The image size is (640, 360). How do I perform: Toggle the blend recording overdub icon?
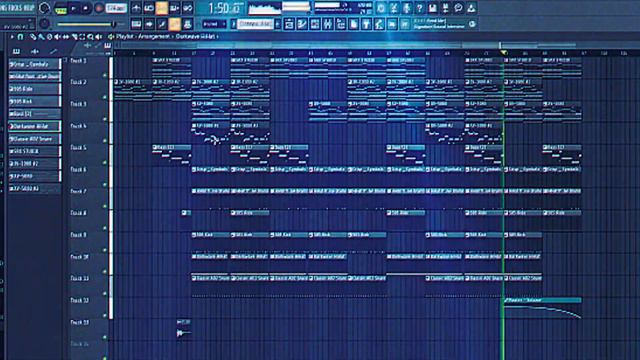[175, 8]
